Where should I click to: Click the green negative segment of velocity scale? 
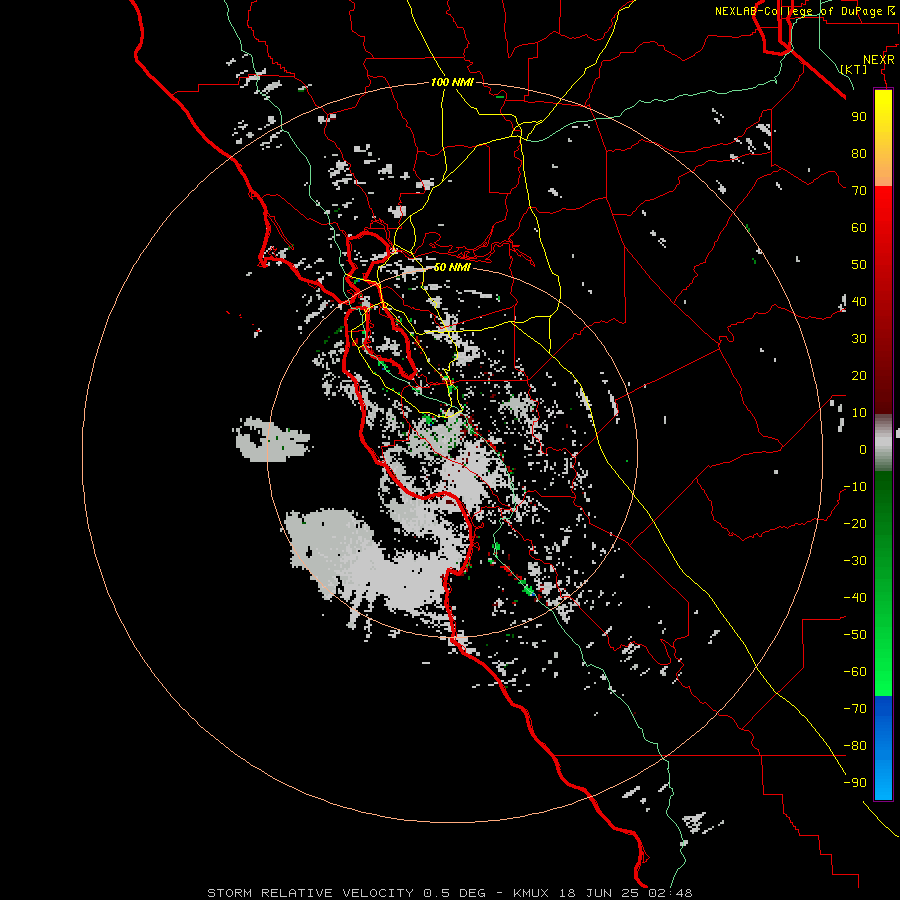point(883,583)
